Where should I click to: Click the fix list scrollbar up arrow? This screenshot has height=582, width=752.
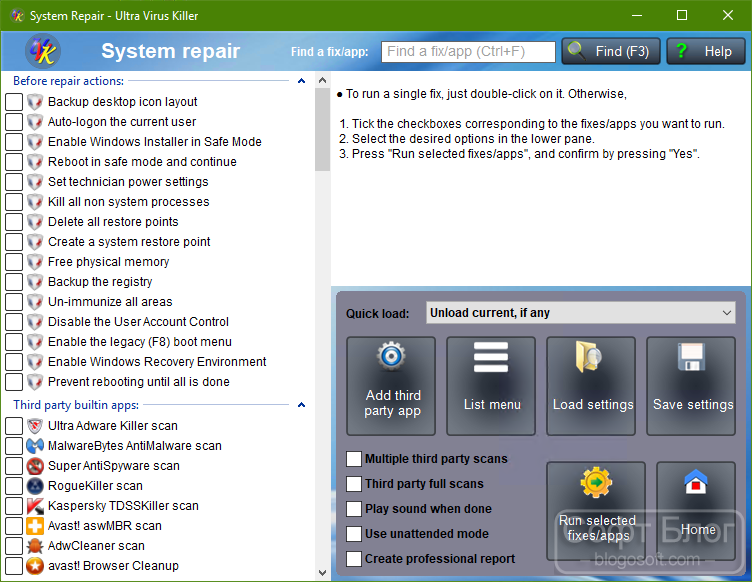click(x=322, y=80)
